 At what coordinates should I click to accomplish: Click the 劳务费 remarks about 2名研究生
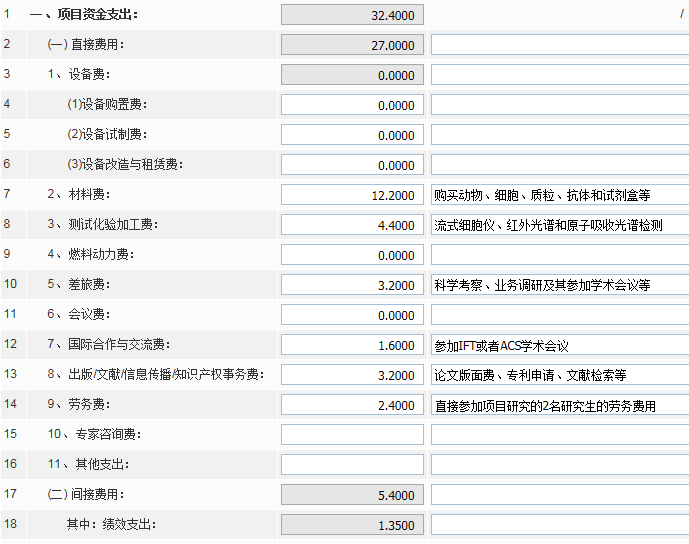coord(560,405)
